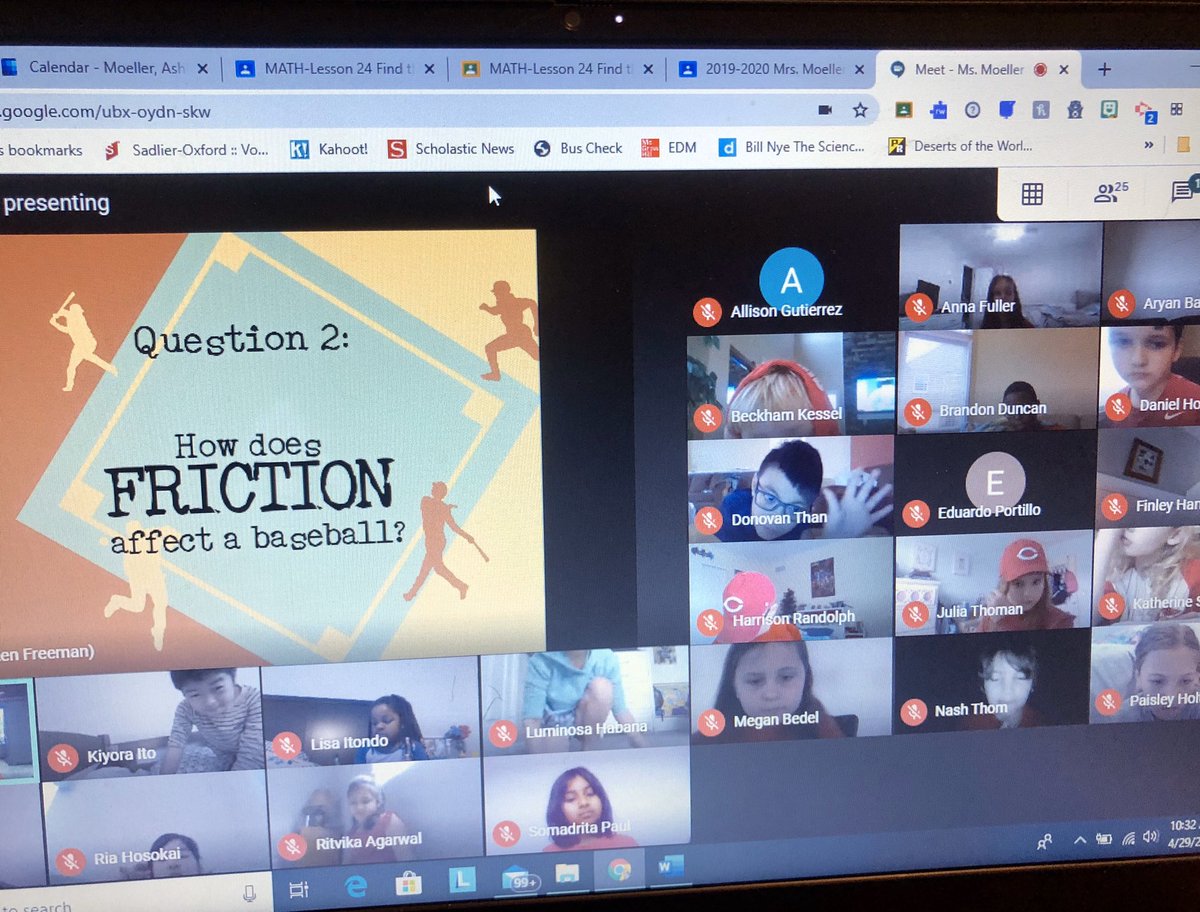
Task: Open the meeting chat icon
Action: (1182, 190)
